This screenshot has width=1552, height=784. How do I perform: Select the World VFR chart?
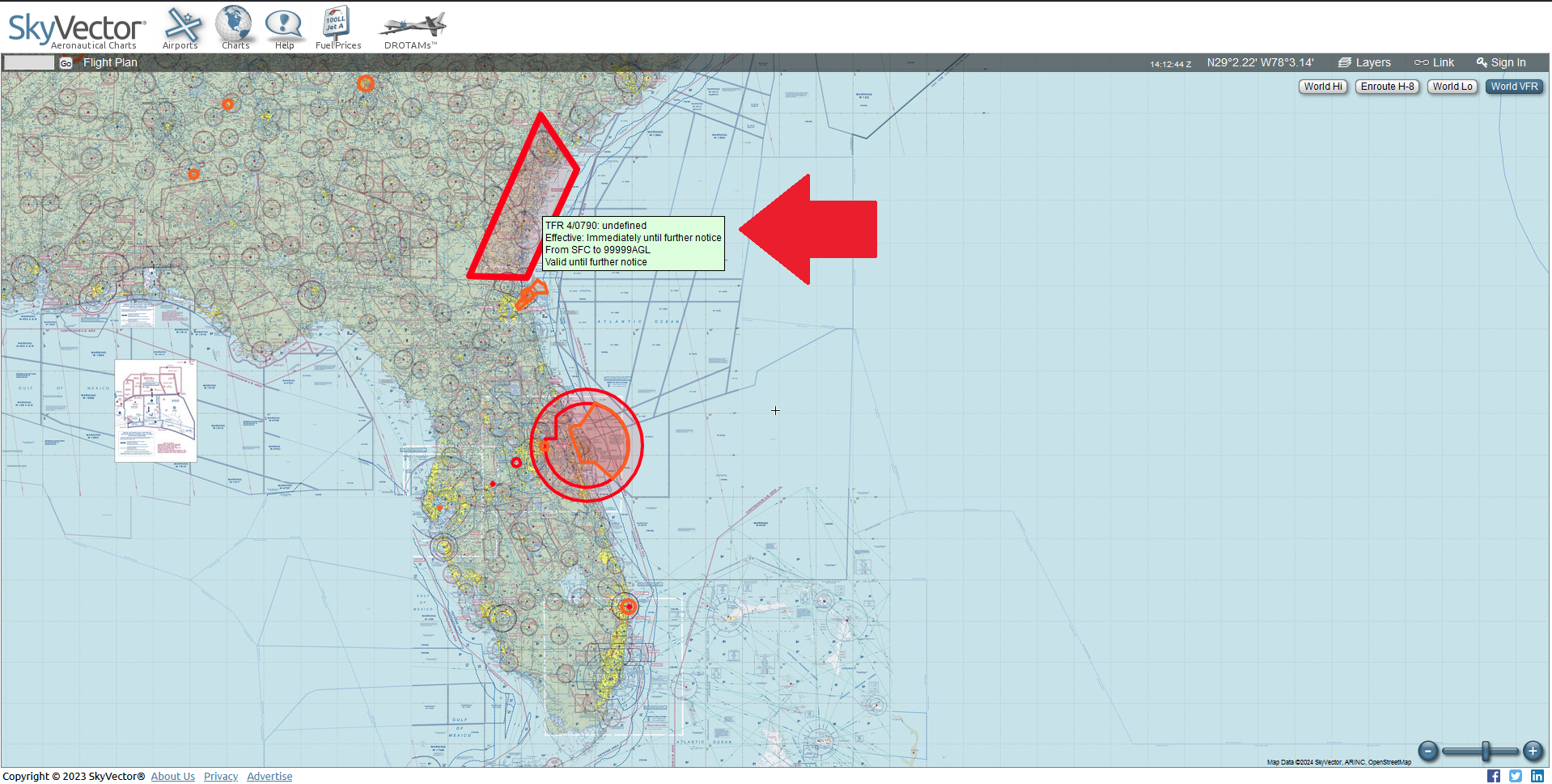(x=1514, y=87)
